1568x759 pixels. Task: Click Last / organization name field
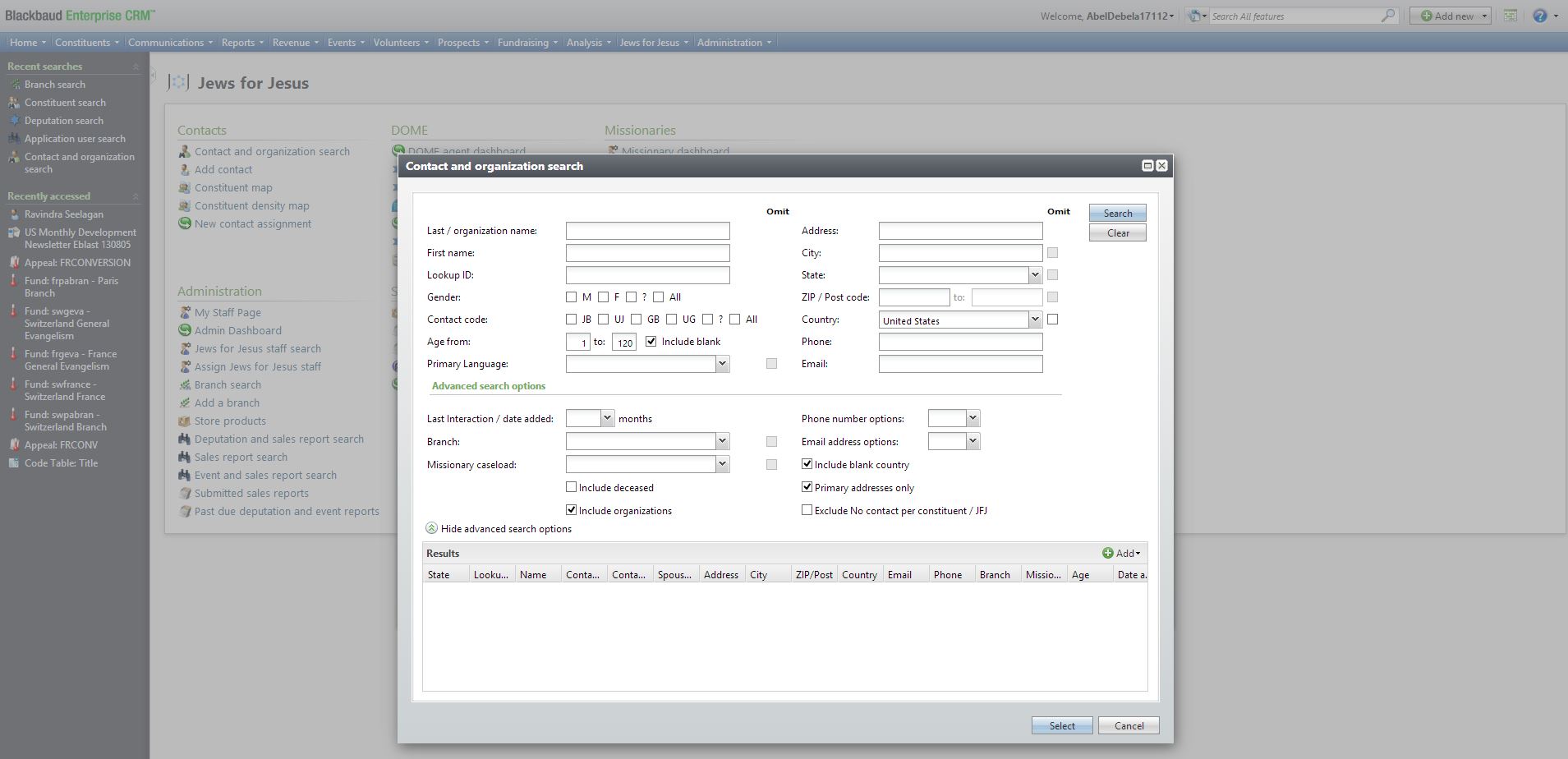pyautogui.click(x=647, y=231)
